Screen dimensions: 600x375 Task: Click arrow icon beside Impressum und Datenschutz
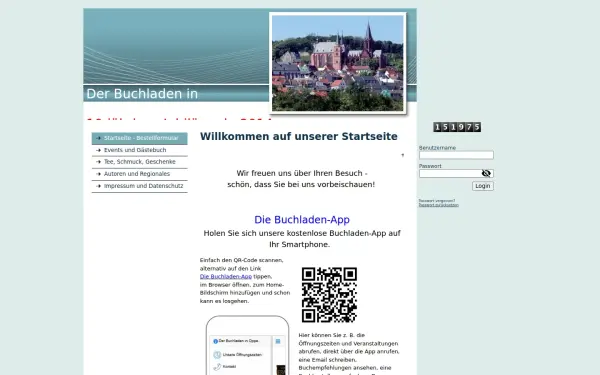[98, 186]
